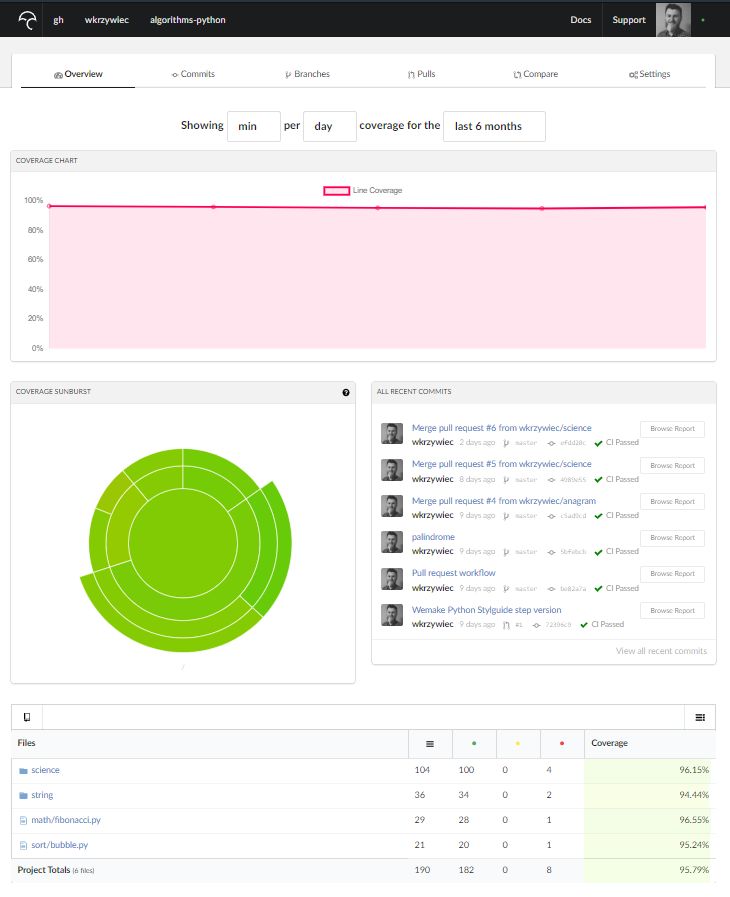Switch to the Commits tab
The image size is (730, 897).
point(193,74)
